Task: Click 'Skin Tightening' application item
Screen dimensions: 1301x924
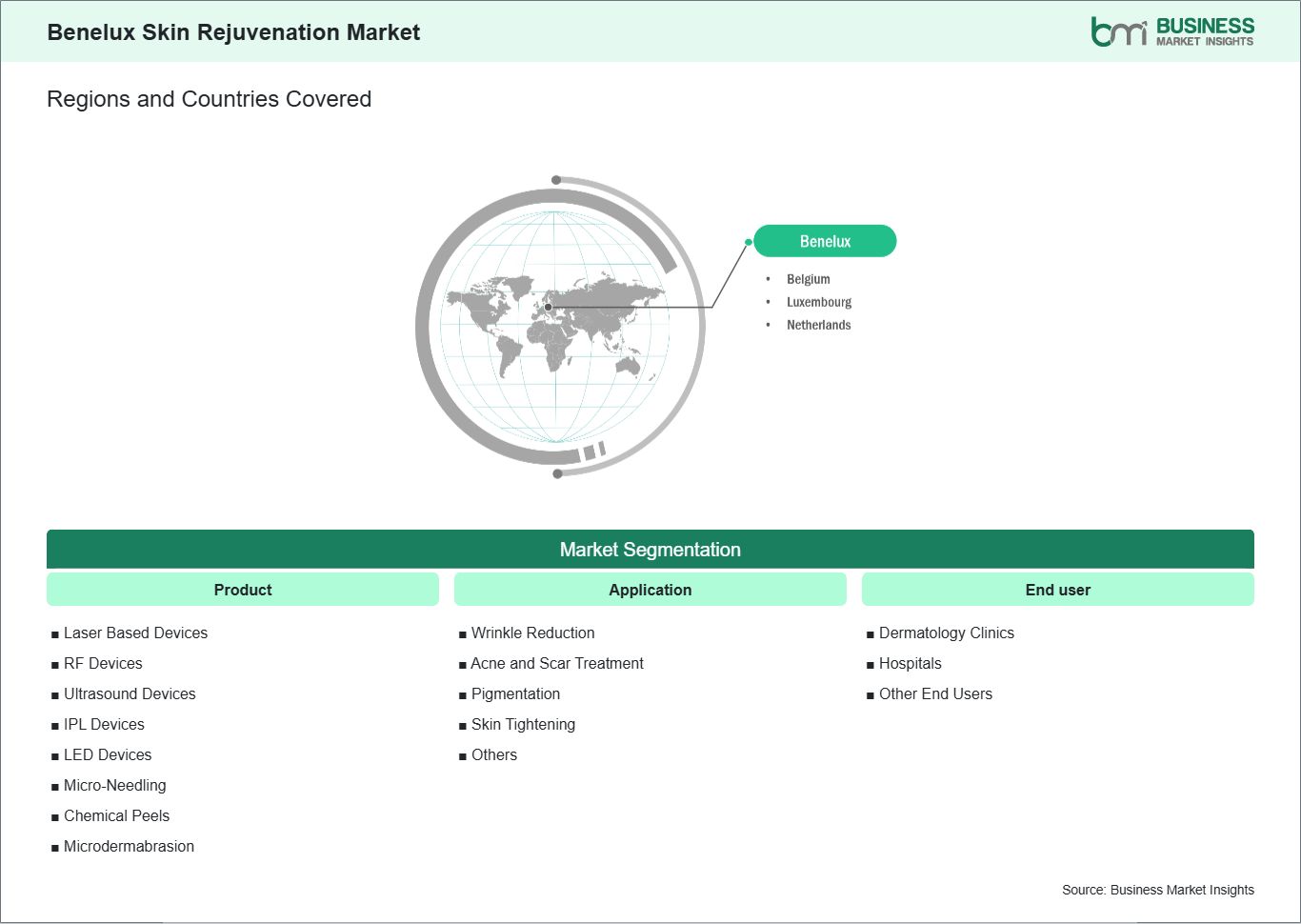Action: [523, 724]
